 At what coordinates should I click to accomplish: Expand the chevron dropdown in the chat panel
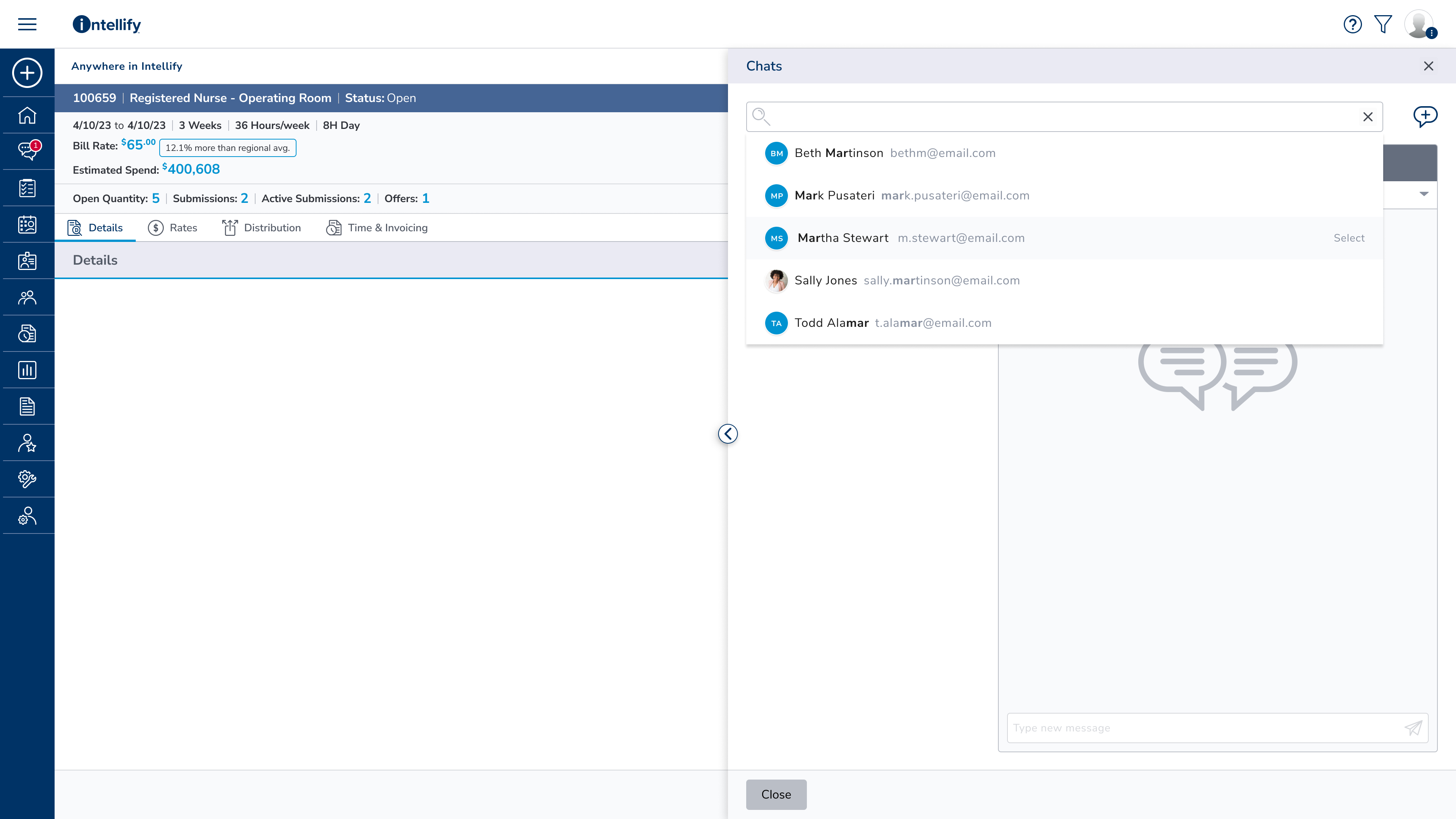click(1424, 194)
